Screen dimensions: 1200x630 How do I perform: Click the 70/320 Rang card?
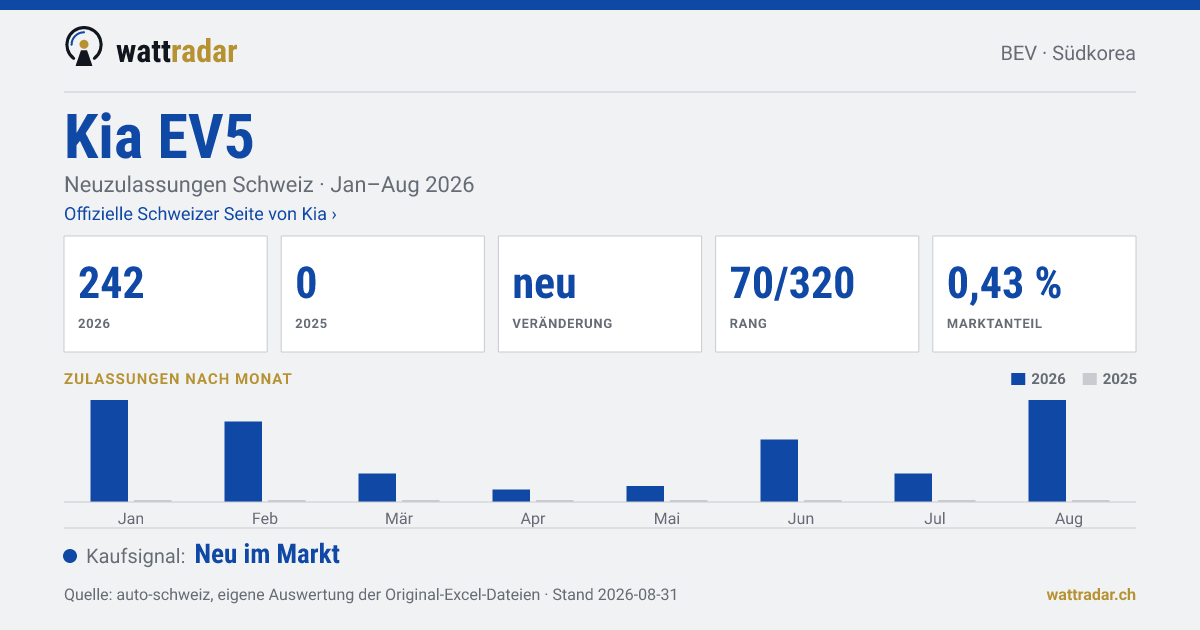(x=817, y=294)
